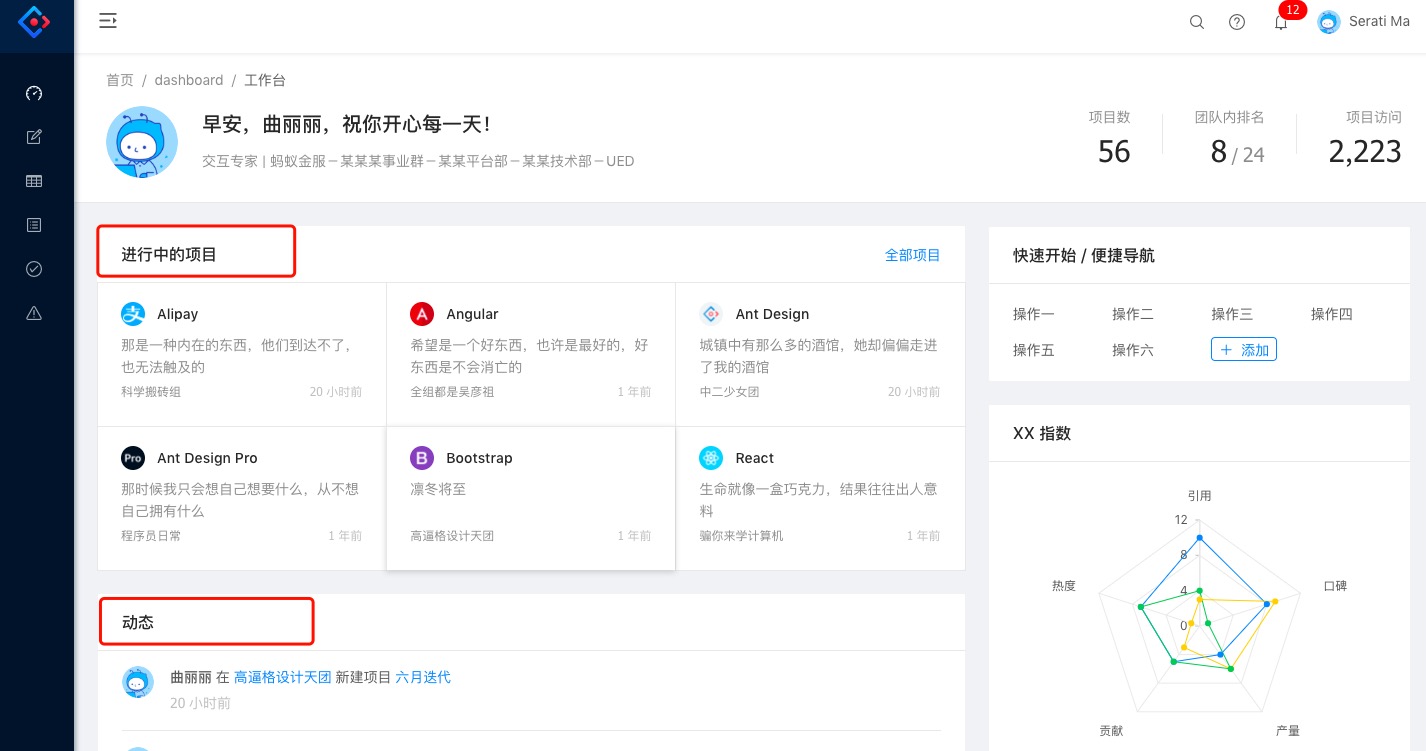The image size is (1426, 751).
Task: Open the profile list icon in sidebar
Action: click(34, 225)
